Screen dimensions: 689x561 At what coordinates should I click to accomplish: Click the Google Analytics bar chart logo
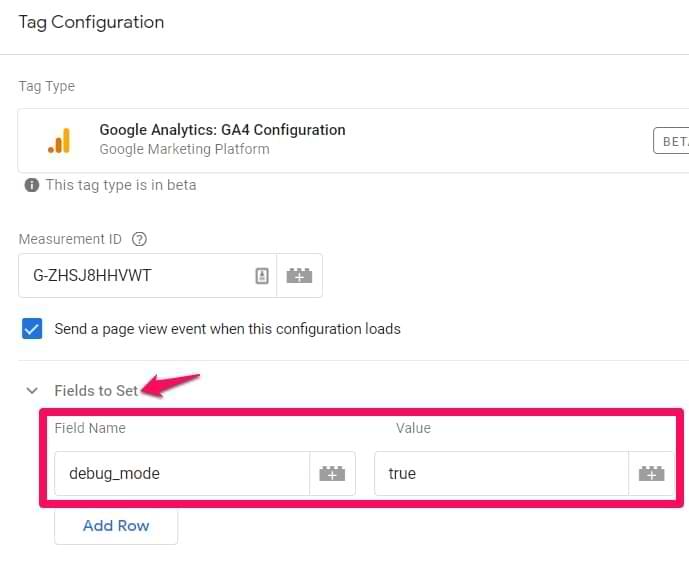pos(59,141)
